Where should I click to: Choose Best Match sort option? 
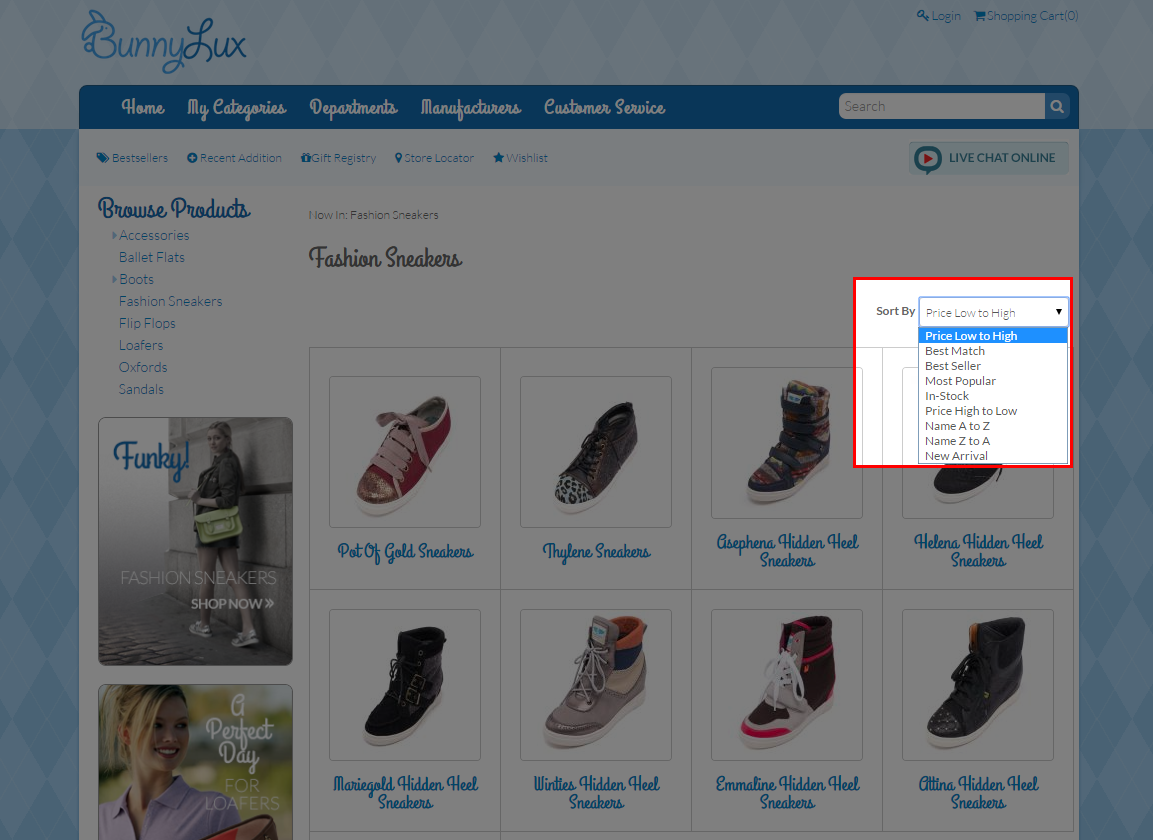[993, 351]
